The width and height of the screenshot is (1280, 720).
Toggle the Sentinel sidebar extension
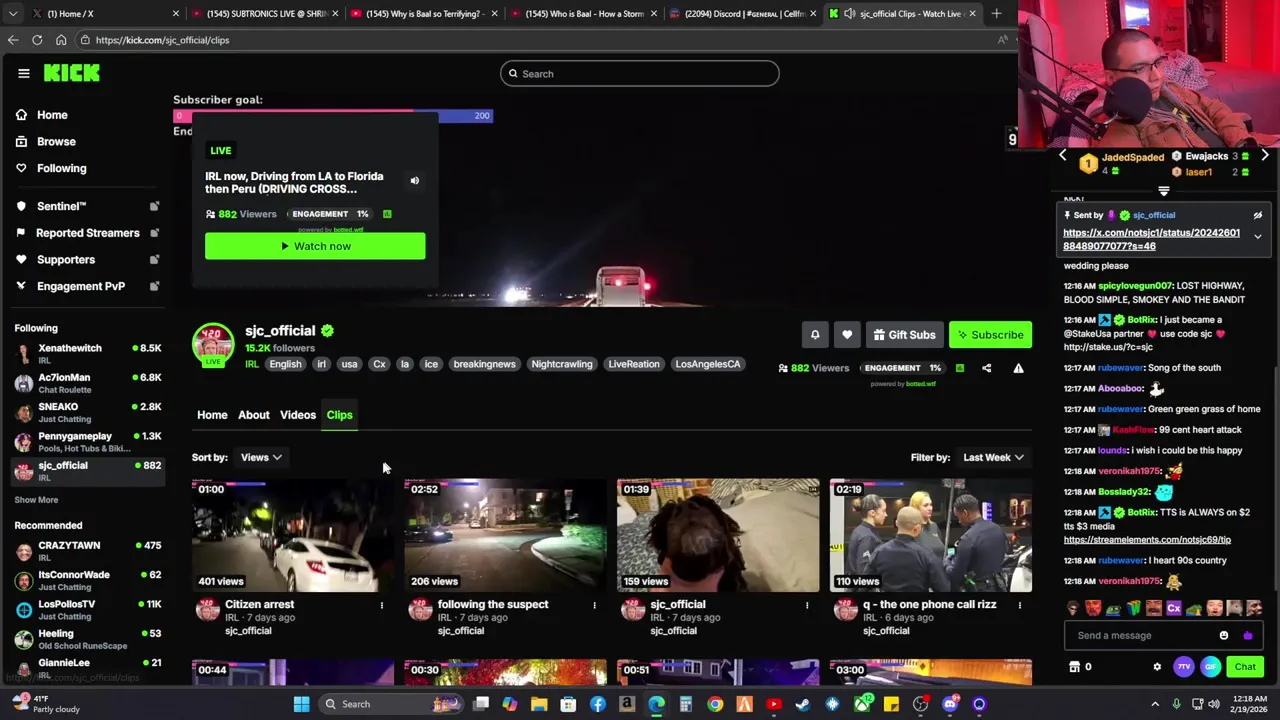point(154,206)
